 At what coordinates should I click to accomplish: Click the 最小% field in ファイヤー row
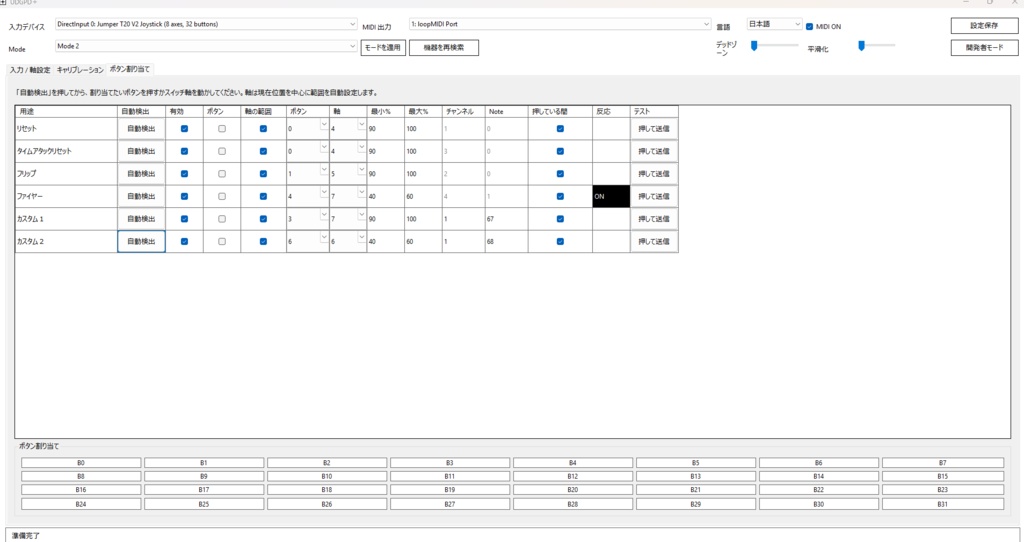[385, 197]
